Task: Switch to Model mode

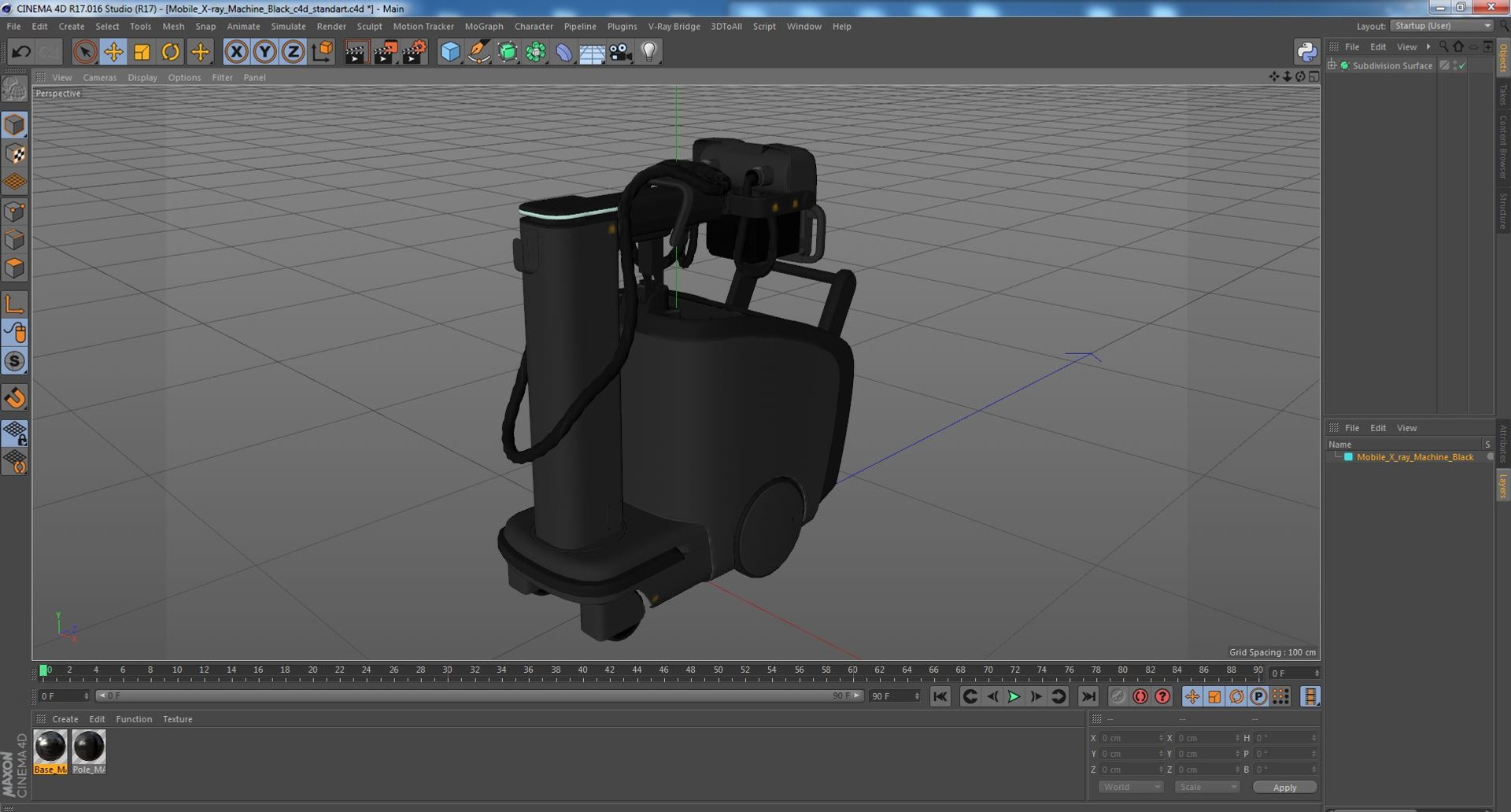Action: pos(14,125)
